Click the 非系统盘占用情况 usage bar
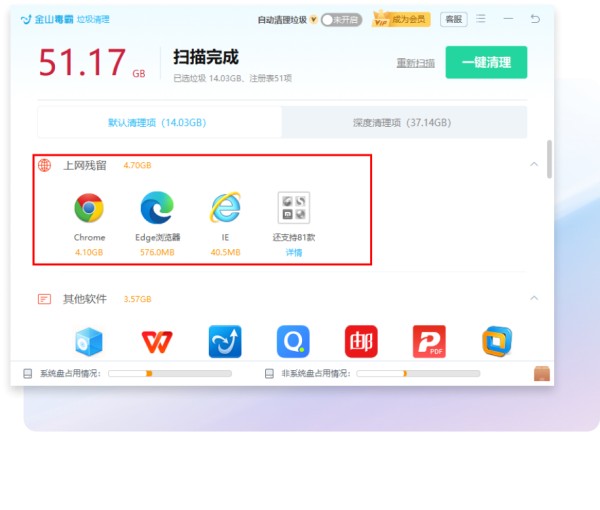This screenshot has width=600, height=510. coord(418,373)
